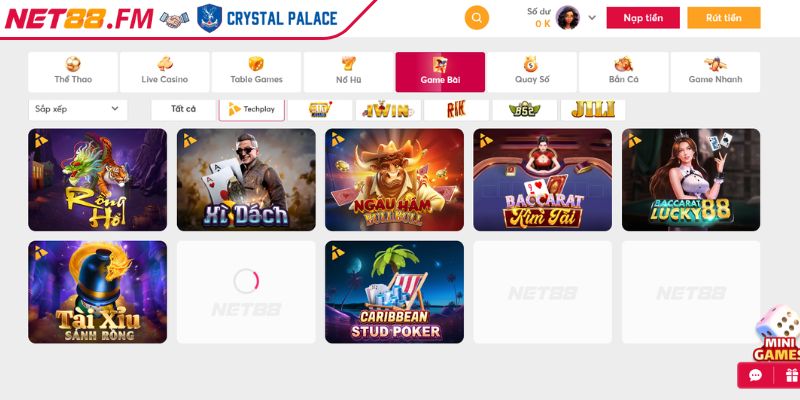This screenshot has width=800, height=400.
Task: Click the NET88.FM site logo
Action: [79, 19]
